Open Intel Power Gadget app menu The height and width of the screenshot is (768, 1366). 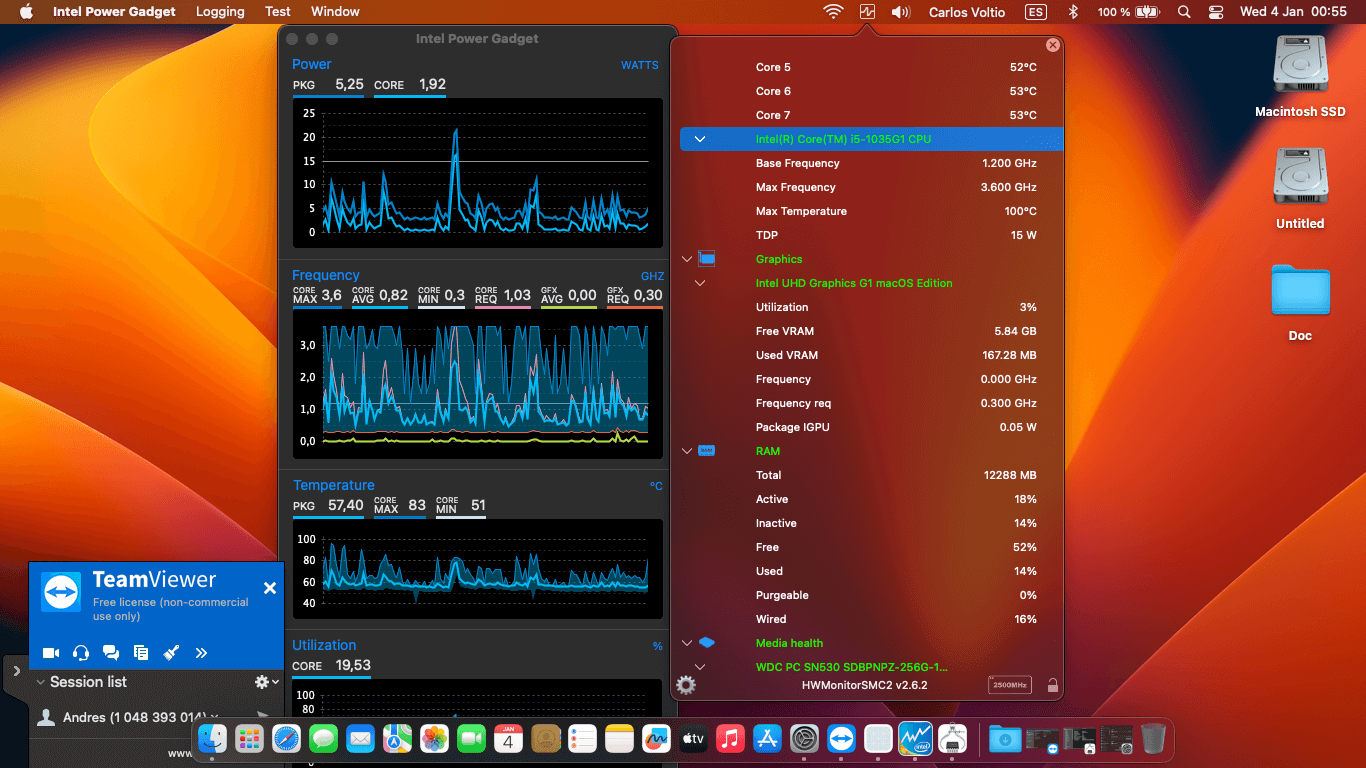coord(114,12)
